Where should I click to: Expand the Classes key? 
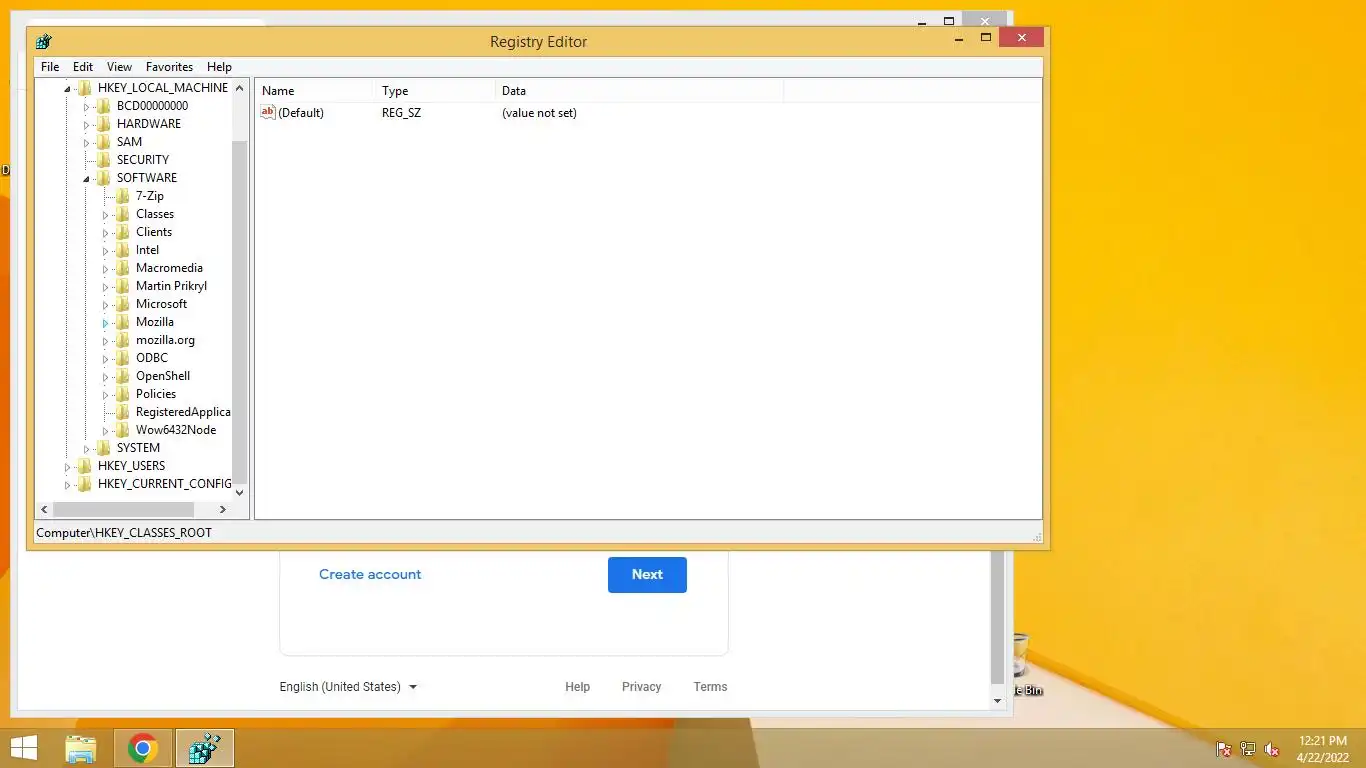106,214
